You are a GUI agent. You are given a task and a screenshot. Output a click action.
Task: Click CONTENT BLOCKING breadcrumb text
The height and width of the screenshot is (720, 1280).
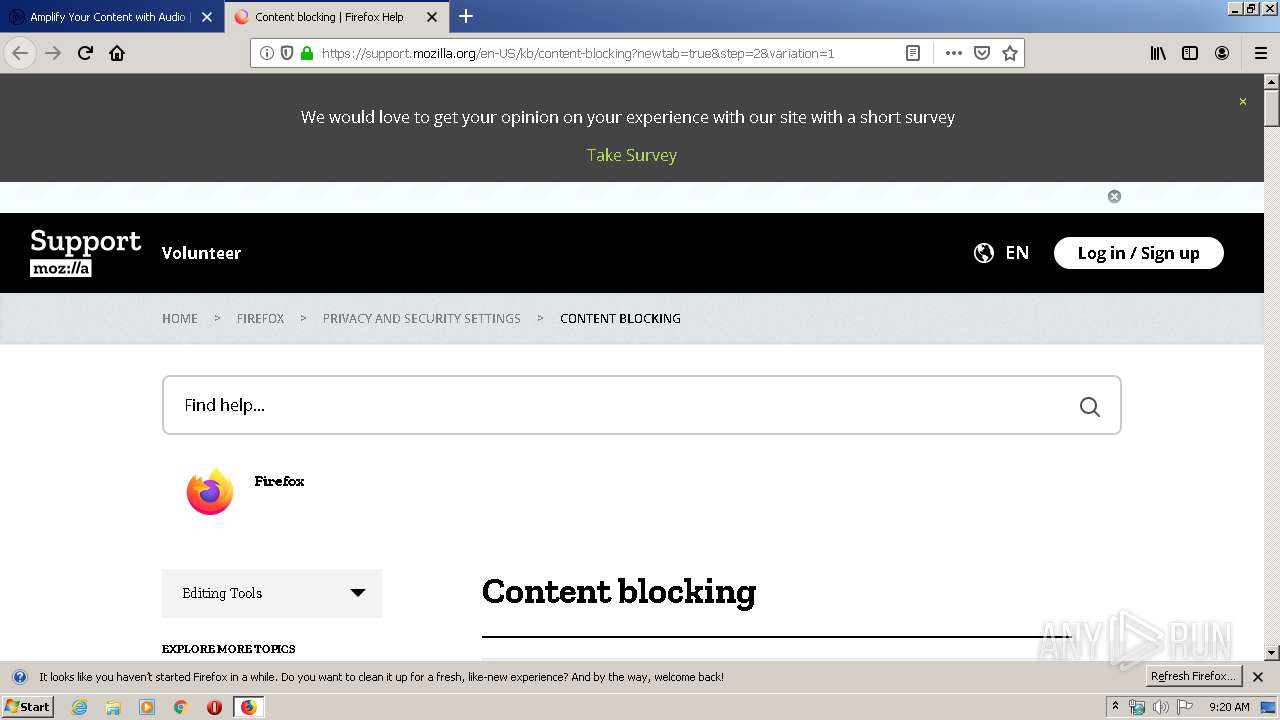coord(620,318)
